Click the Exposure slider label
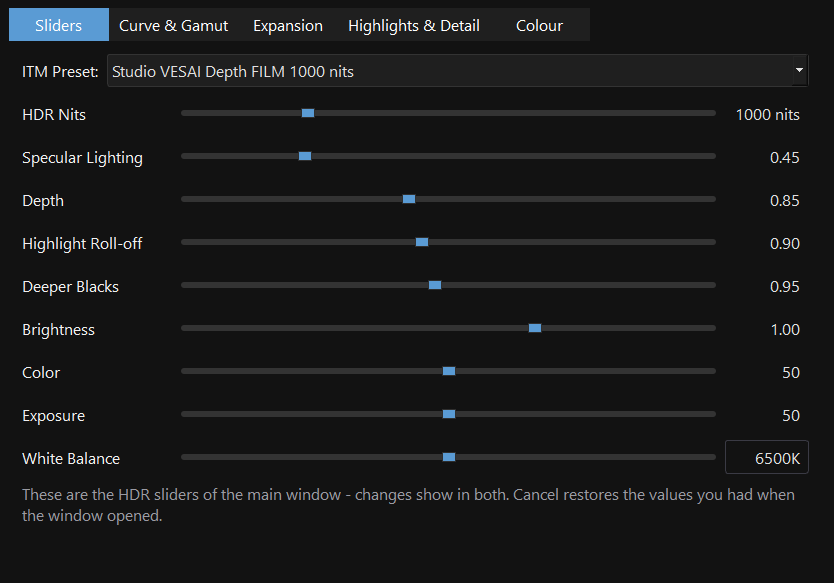 (54, 416)
